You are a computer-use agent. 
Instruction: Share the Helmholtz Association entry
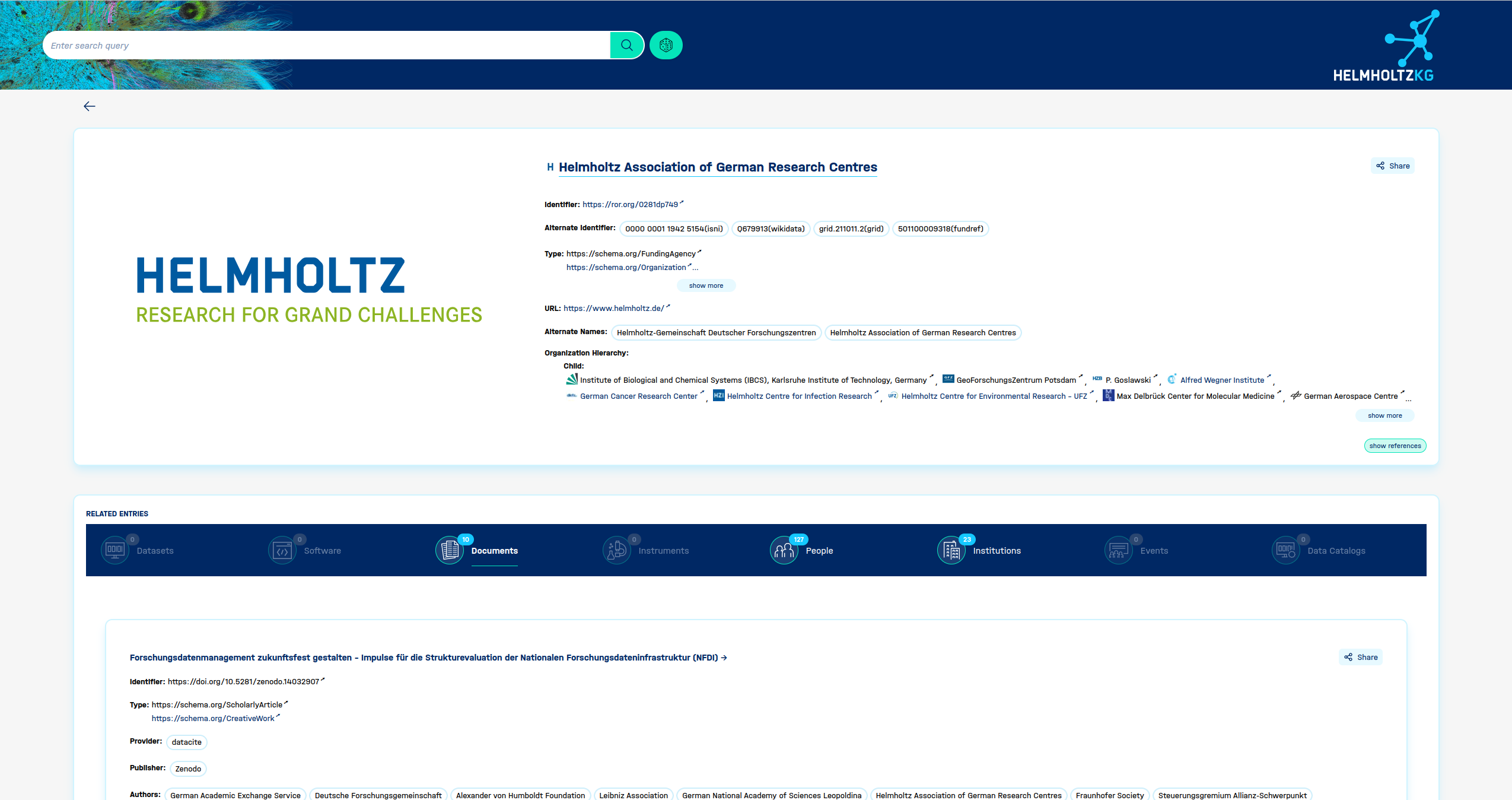click(x=1393, y=166)
